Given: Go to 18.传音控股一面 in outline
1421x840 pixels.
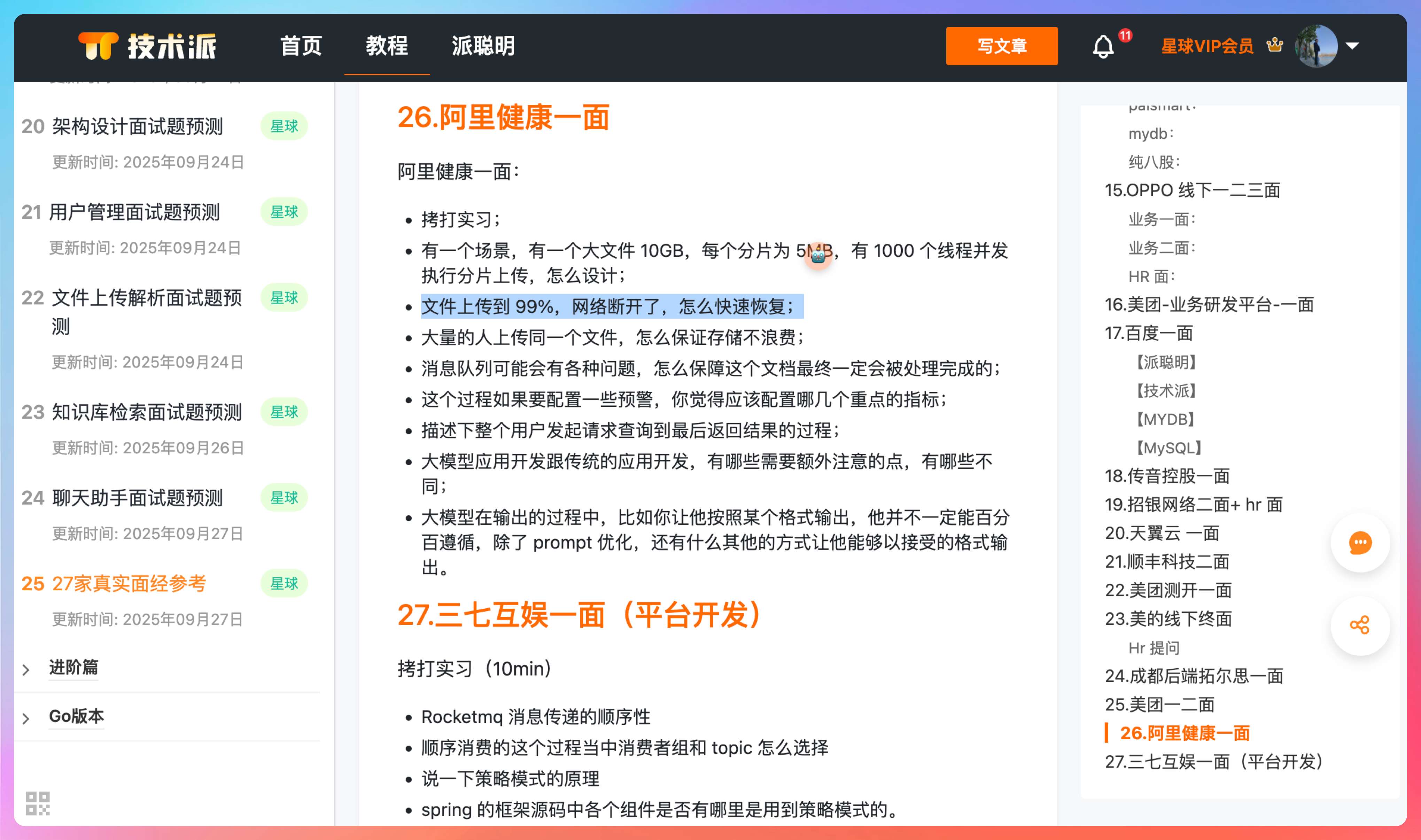Looking at the screenshot, I should pos(1166,475).
